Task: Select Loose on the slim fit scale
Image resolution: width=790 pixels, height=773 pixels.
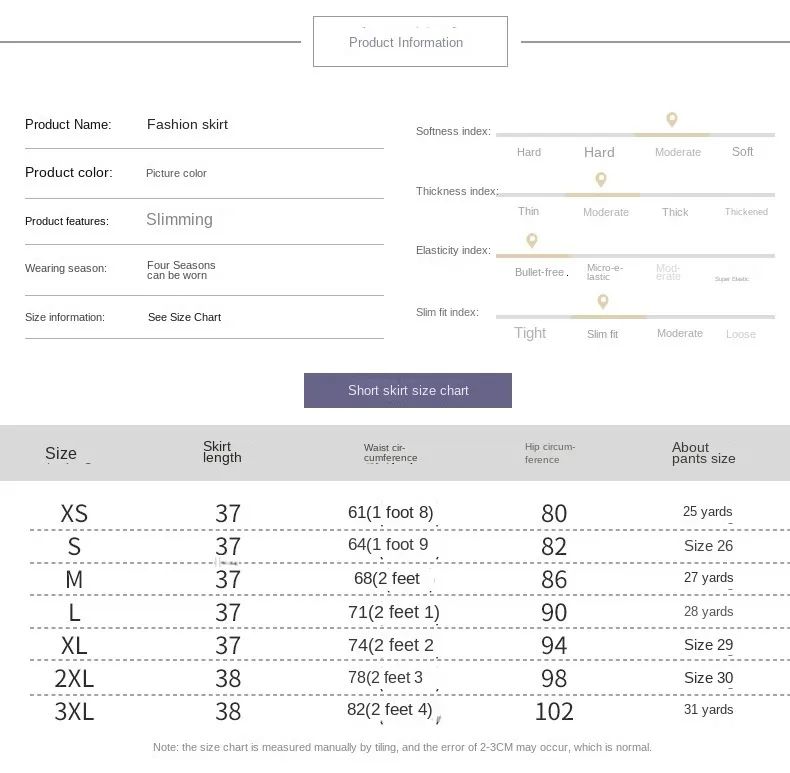Action: (x=741, y=334)
